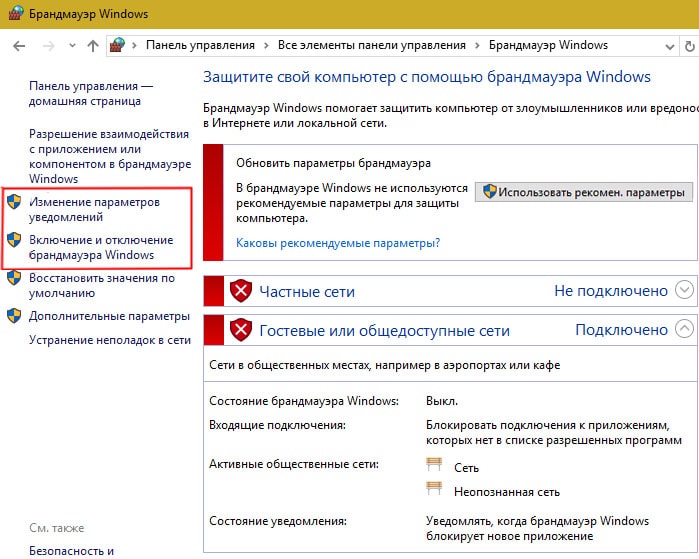This screenshot has width=699, height=559.
Task: Click the firewall icon in the title bar
Action: coord(15,13)
